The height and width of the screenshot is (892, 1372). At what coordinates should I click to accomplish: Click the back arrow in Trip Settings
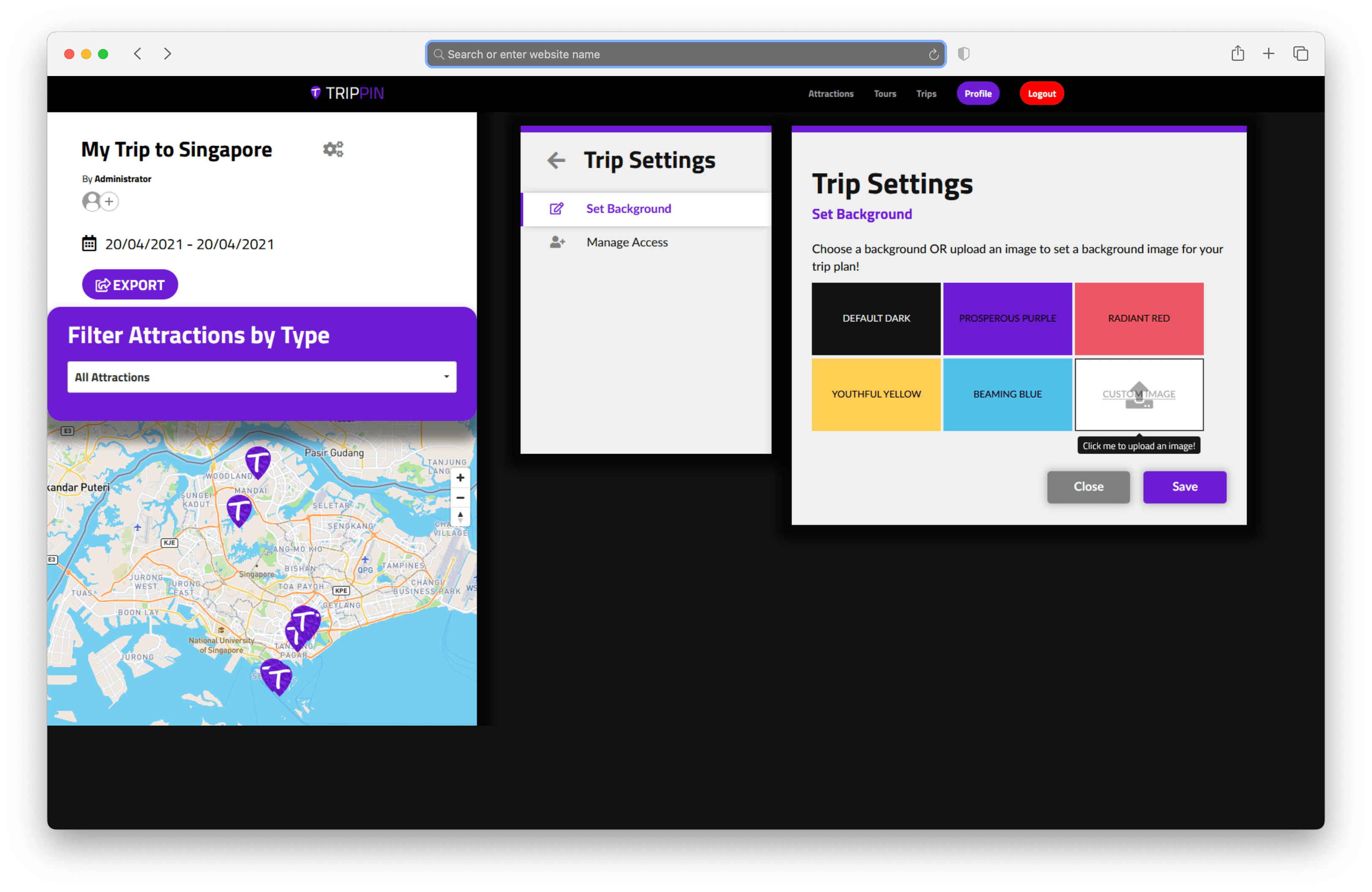pyautogui.click(x=556, y=160)
